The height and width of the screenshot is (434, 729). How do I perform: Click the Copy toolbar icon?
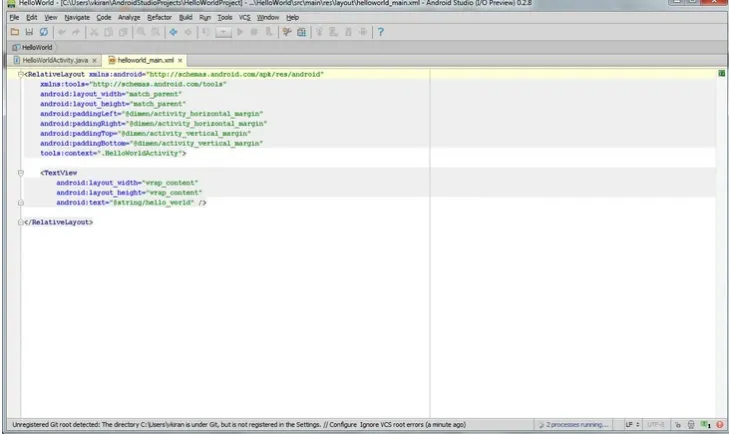[108, 32]
